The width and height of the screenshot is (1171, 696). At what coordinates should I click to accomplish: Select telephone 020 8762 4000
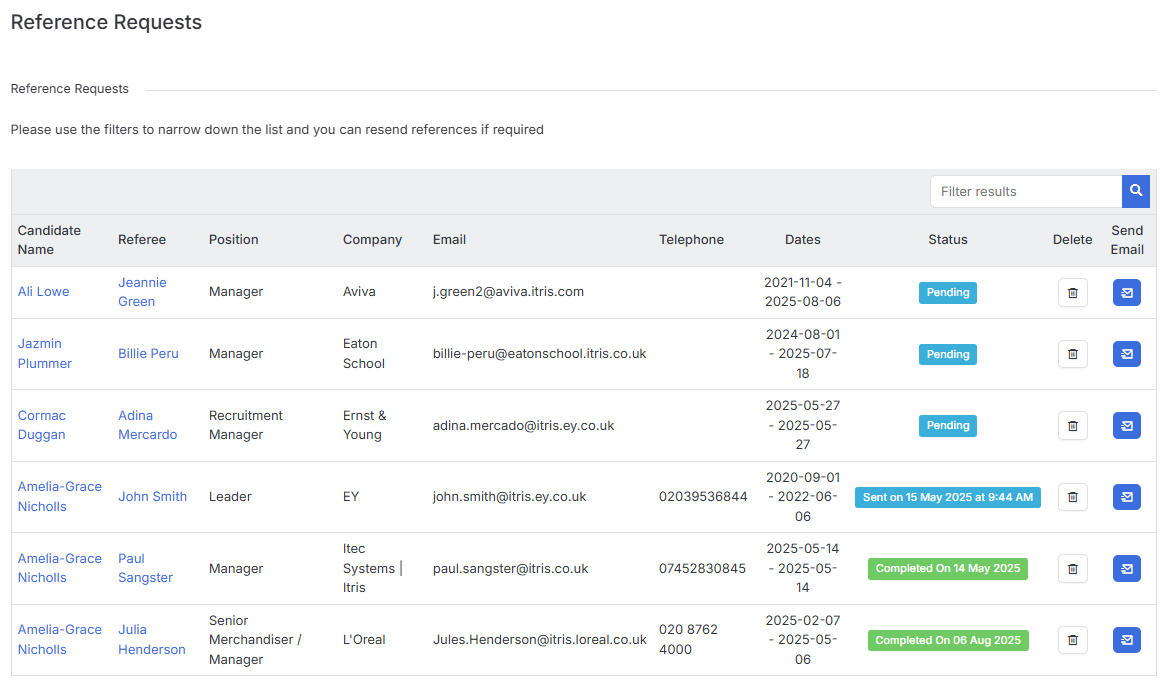click(688, 639)
